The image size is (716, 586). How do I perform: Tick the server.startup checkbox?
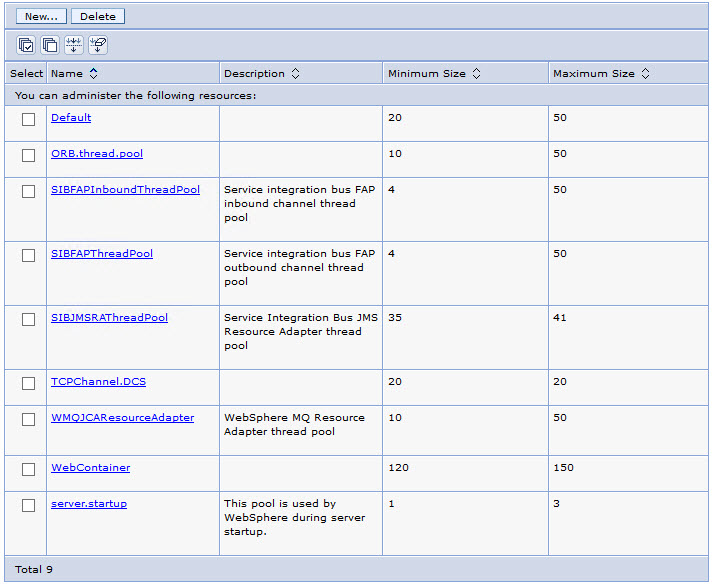pyautogui.click(x=28, y=506)
